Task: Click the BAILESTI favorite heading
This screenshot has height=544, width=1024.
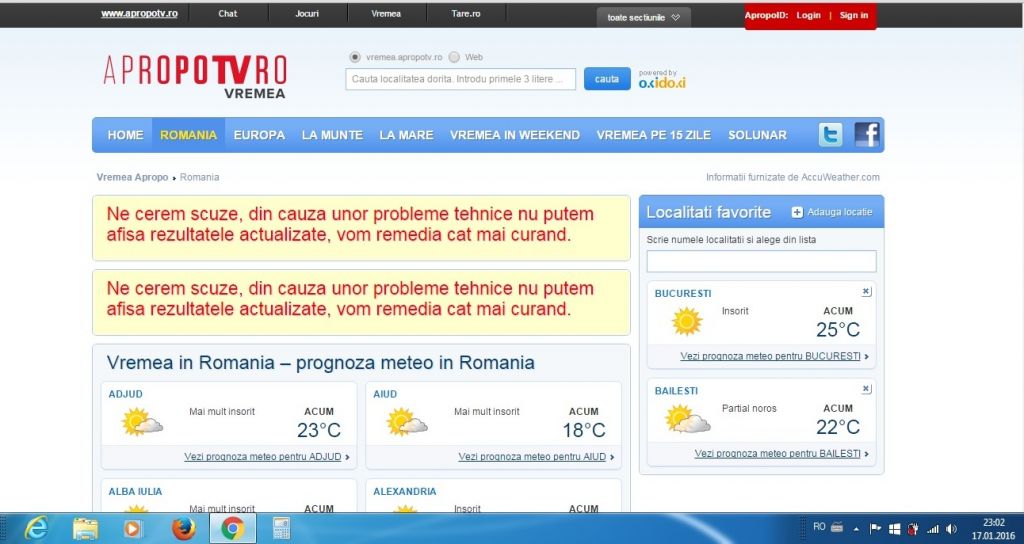Action: (676, 391)
